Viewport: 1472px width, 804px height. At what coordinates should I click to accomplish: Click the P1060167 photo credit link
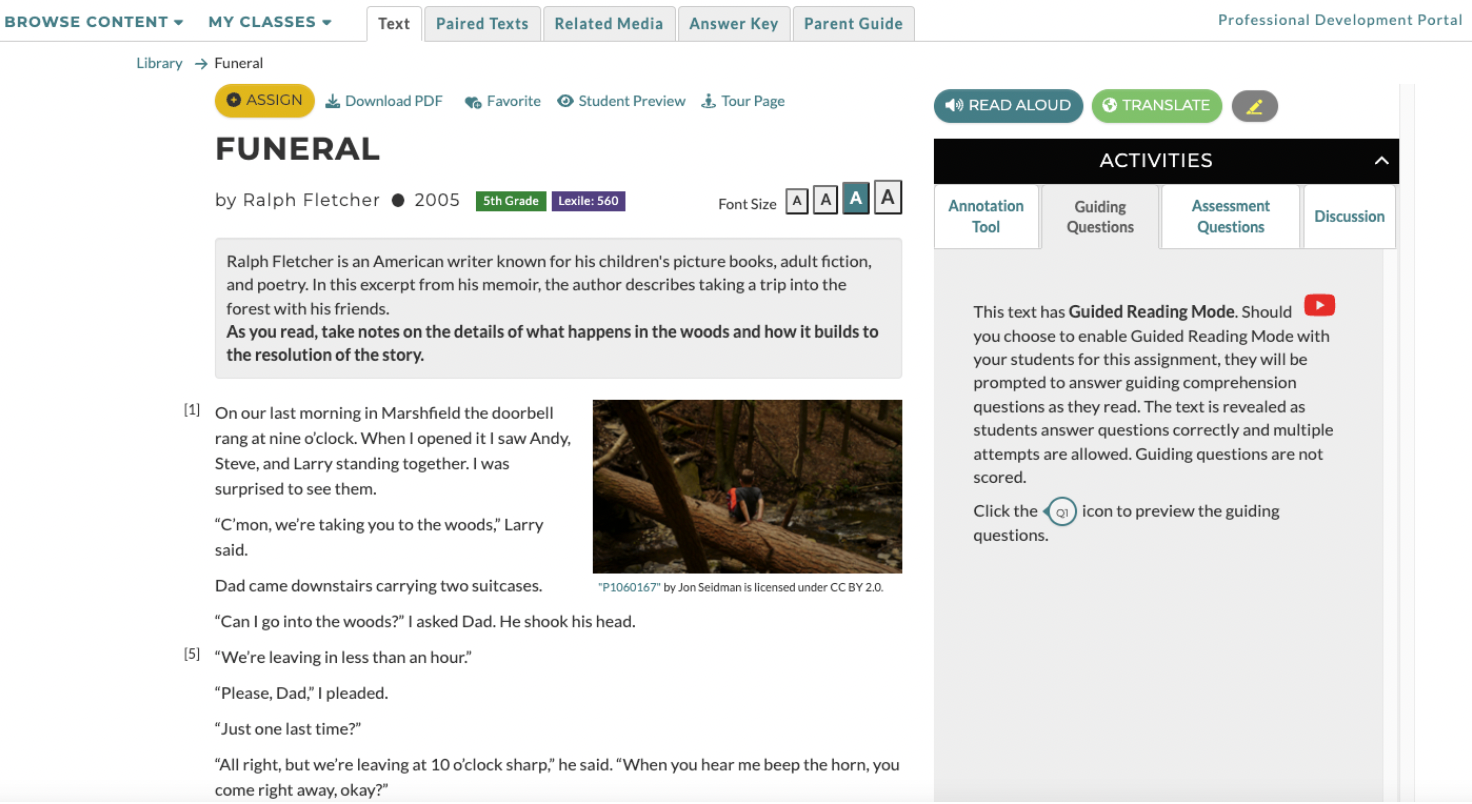(x=629, y=587)
